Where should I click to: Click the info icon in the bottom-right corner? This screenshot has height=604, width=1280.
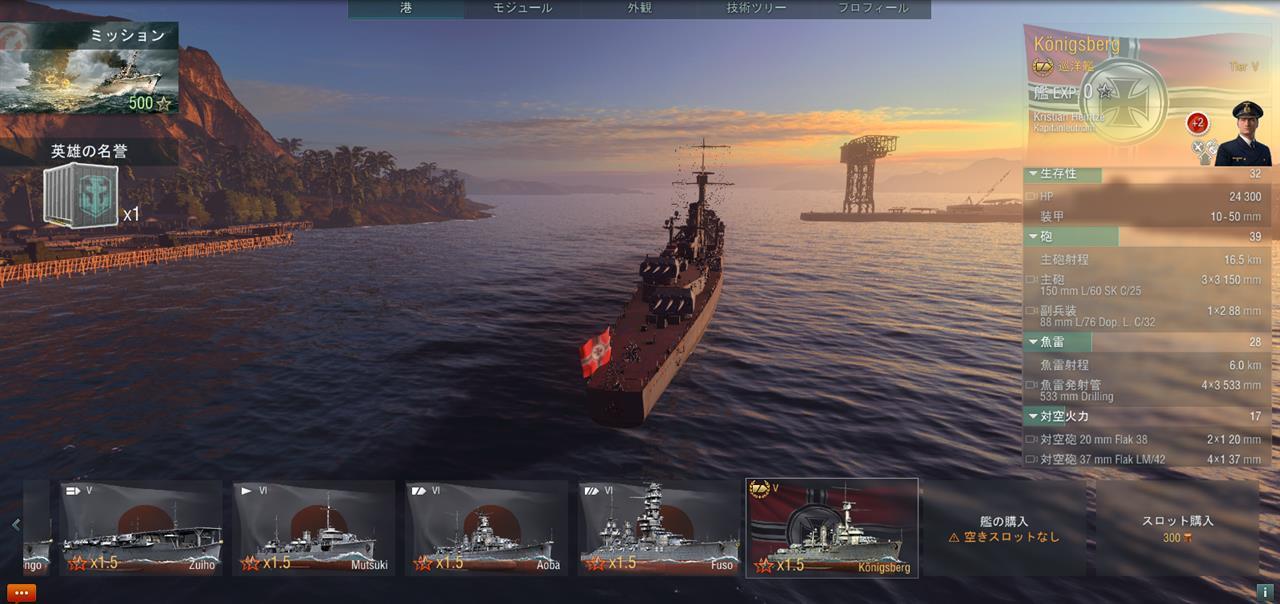[x=1265, y=592]
